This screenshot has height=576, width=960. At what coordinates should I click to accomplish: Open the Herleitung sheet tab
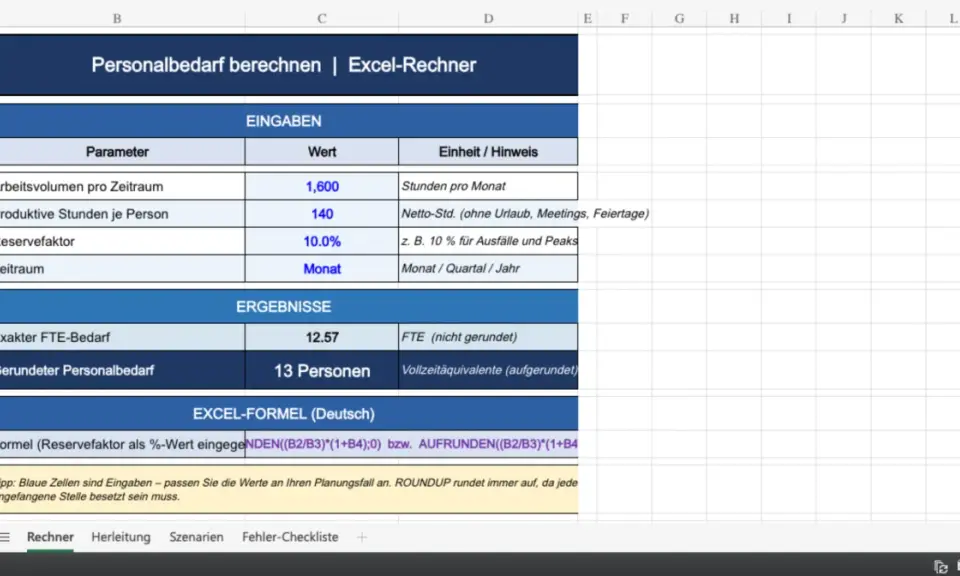(121, 537)
